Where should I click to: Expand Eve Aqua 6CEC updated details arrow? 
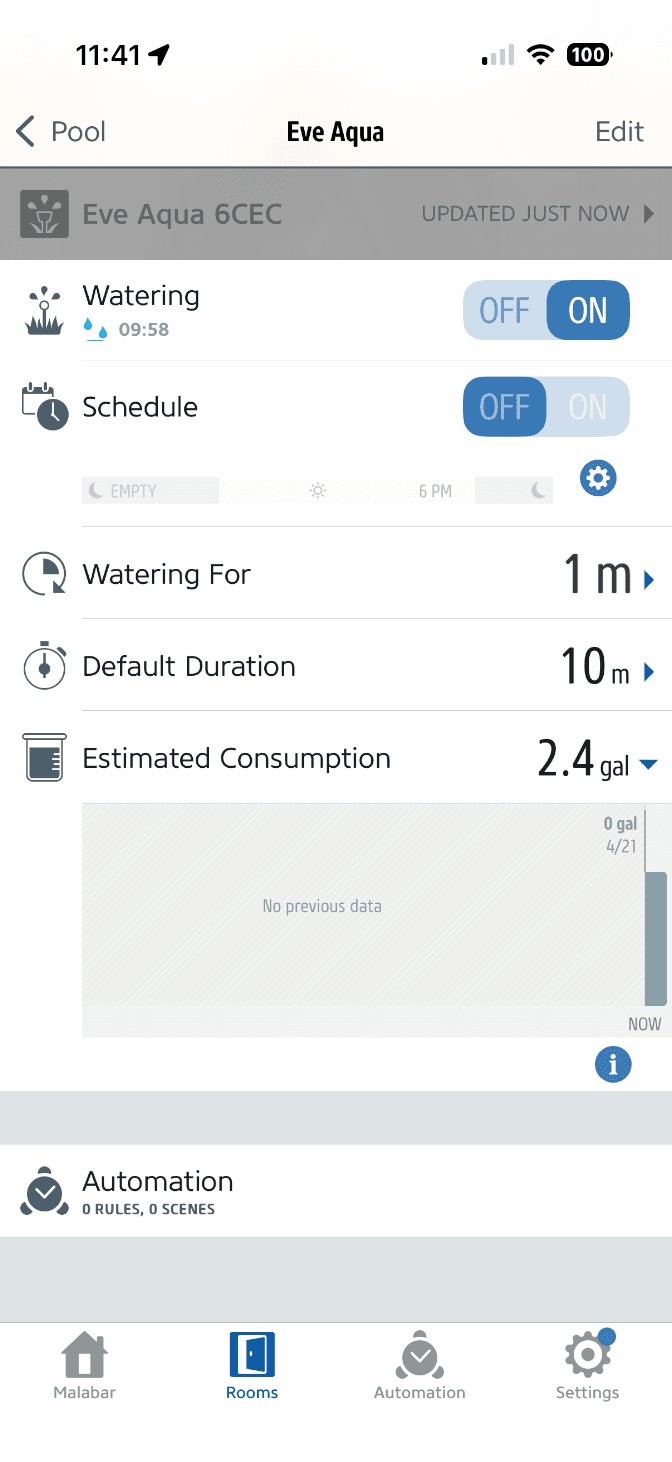(x=649, y=214)
